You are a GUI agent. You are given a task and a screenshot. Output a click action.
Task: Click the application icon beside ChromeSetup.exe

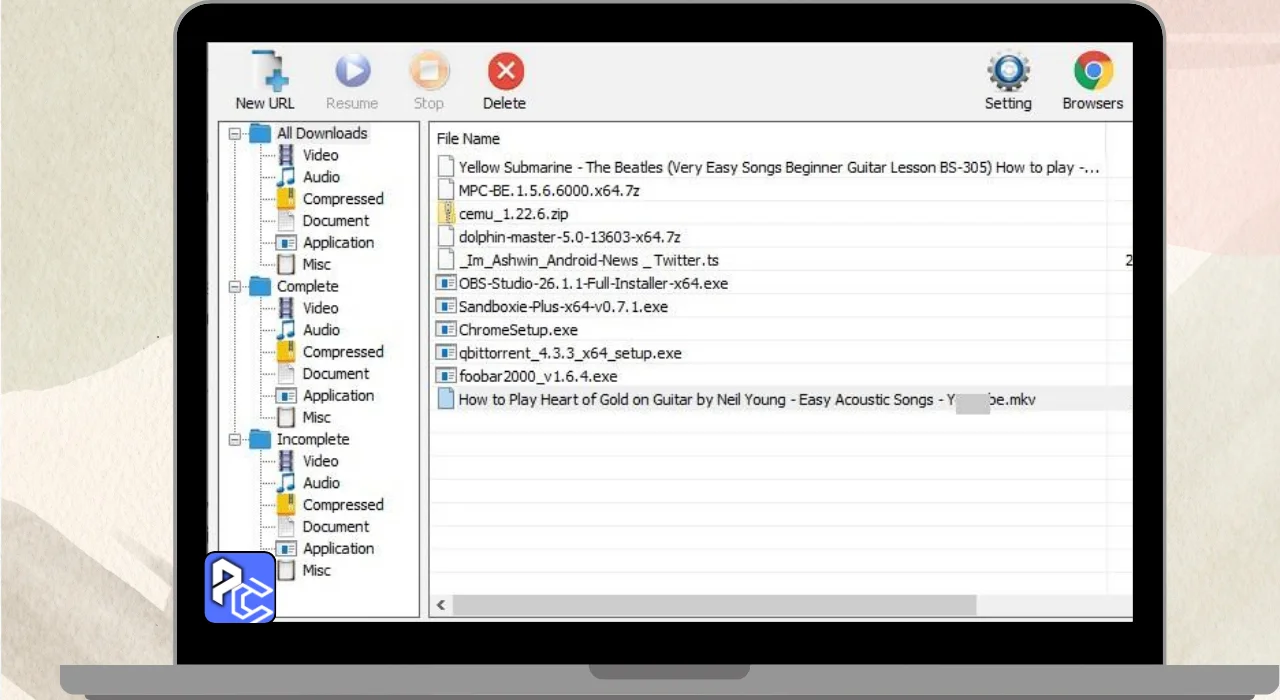(446, 329)
